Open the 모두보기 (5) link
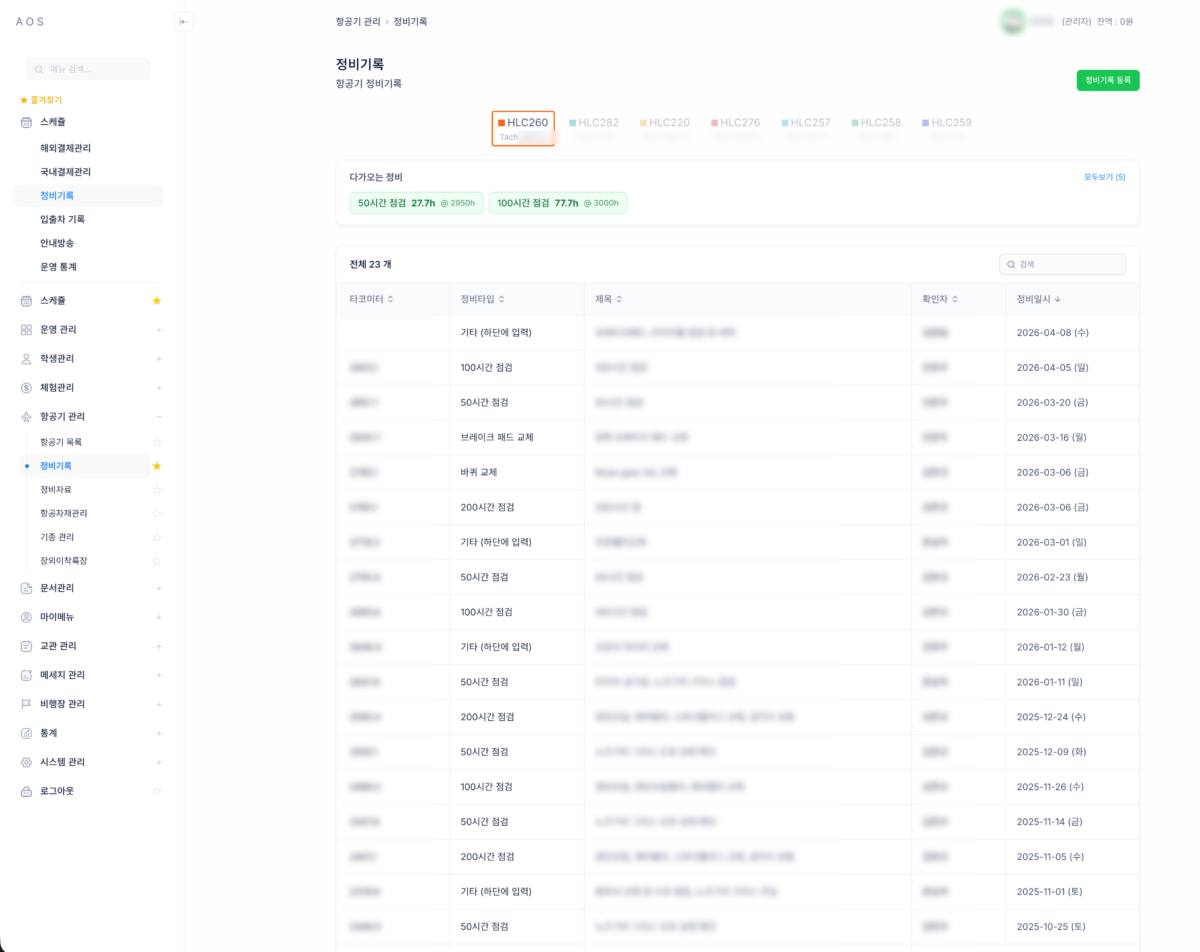 1104,177
